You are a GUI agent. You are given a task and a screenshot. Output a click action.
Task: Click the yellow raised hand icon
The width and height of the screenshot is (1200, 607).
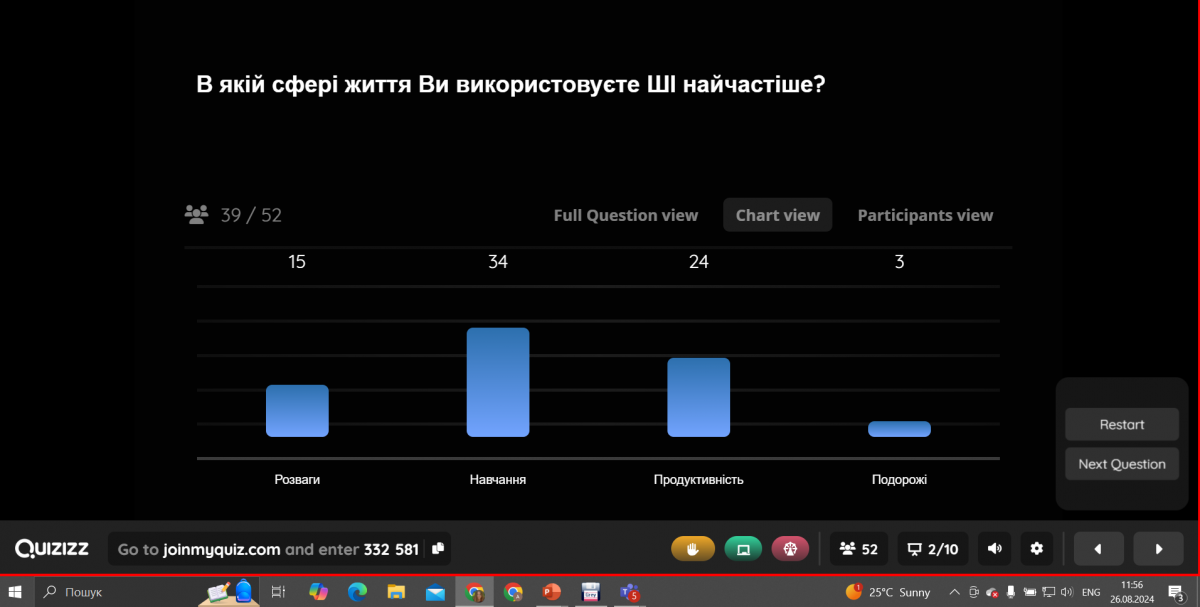tap(692, 549)
